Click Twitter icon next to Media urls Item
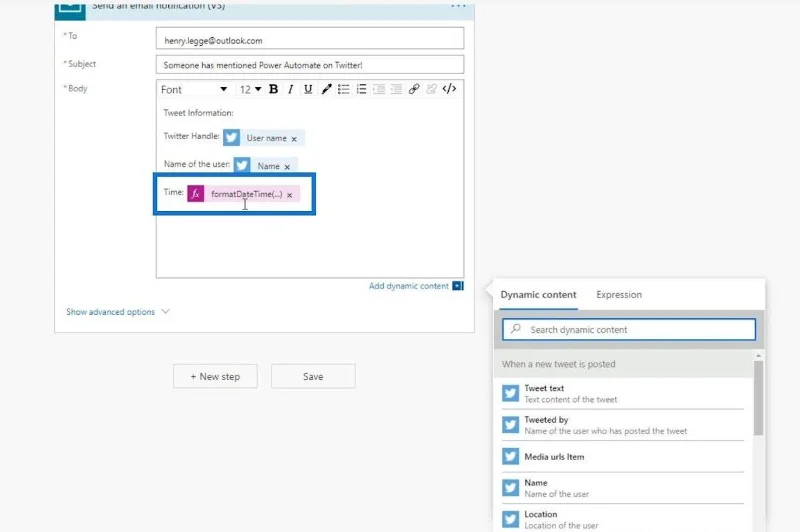The width and height of the screenshot is (800, 532). pos(510,456)
